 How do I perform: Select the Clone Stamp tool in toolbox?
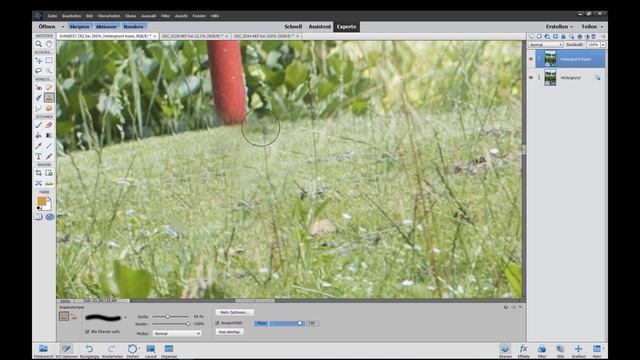click(x=49, y=98)
